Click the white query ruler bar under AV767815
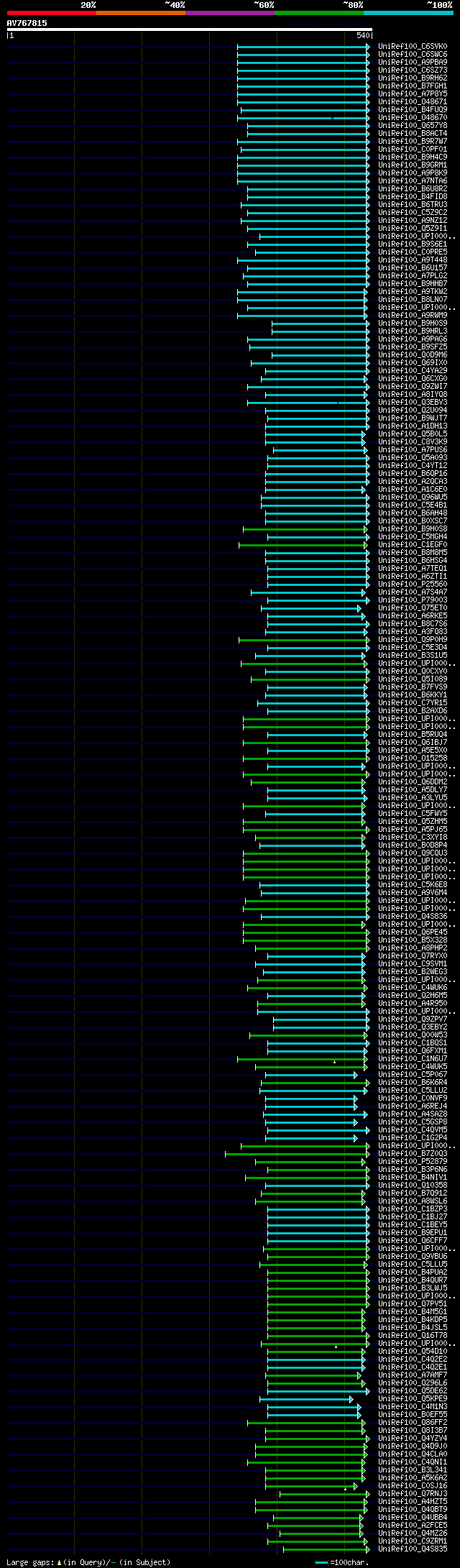This screenshot has width=460, height=1568. pyautogui.click(x=189, y=29)
